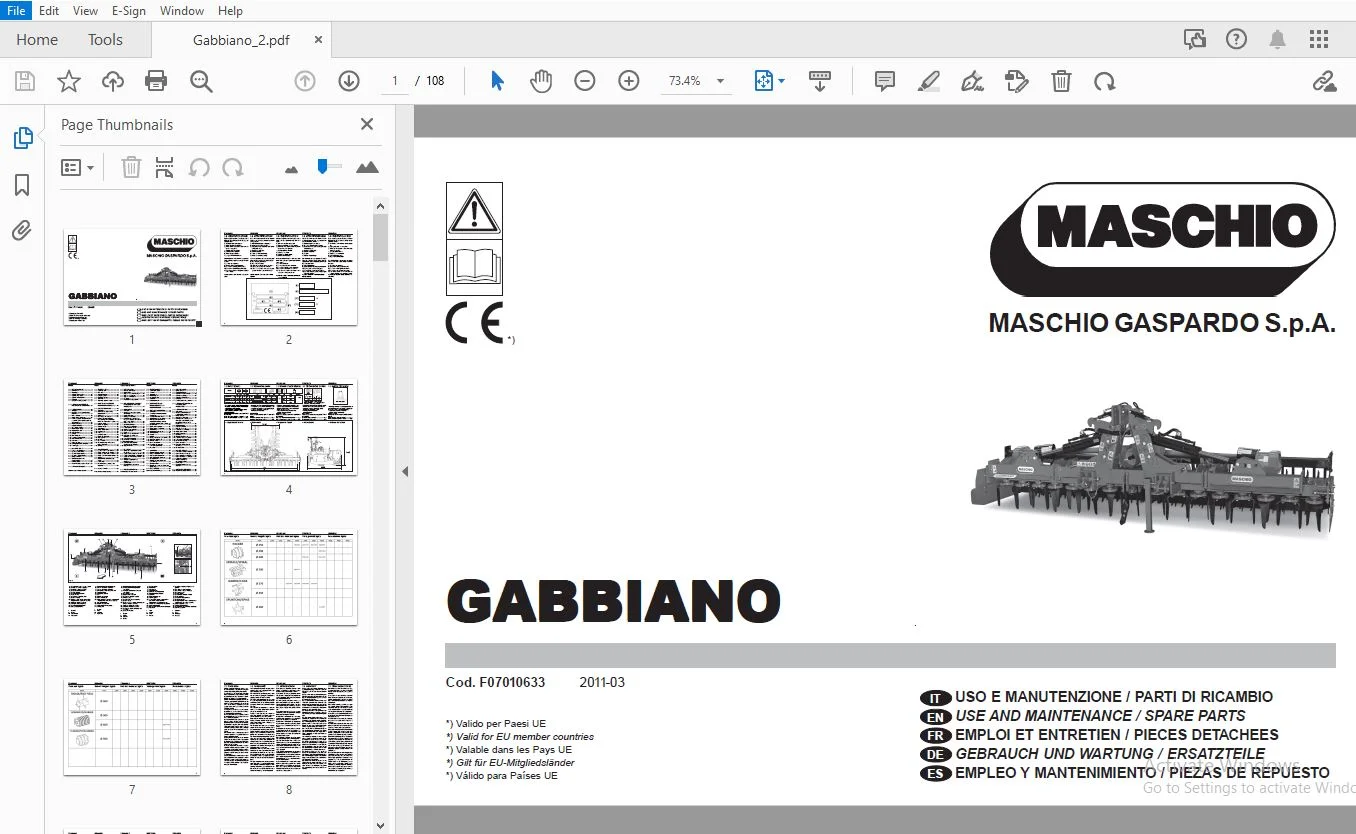Open the Edit menu
Screen dimensions: 1356x834
[x=49, y=10]
